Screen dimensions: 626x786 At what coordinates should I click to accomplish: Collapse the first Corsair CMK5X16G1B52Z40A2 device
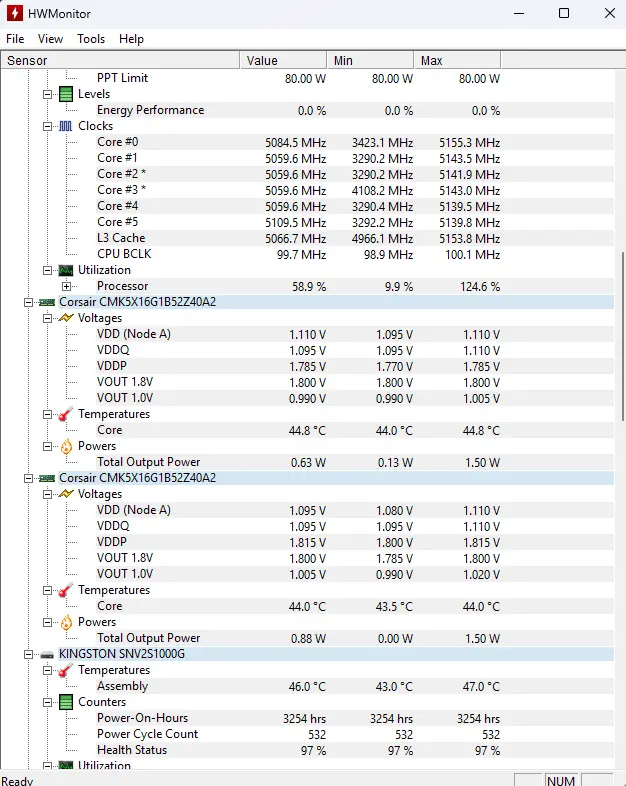pos(29,302)
